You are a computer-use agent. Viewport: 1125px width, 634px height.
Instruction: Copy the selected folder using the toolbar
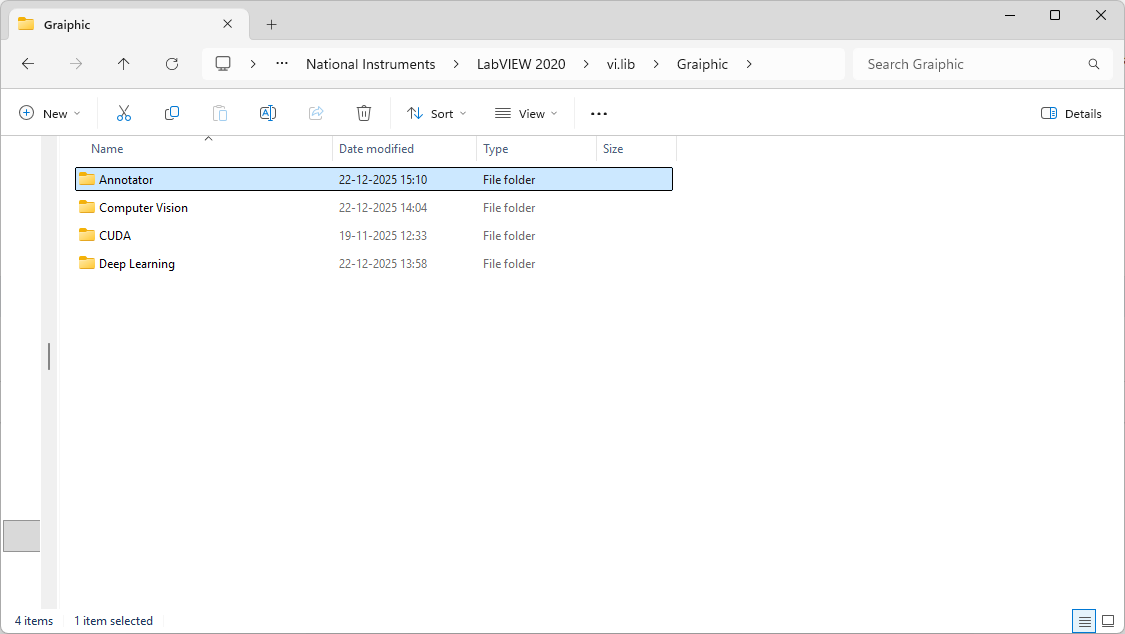[x=171, y=112]
